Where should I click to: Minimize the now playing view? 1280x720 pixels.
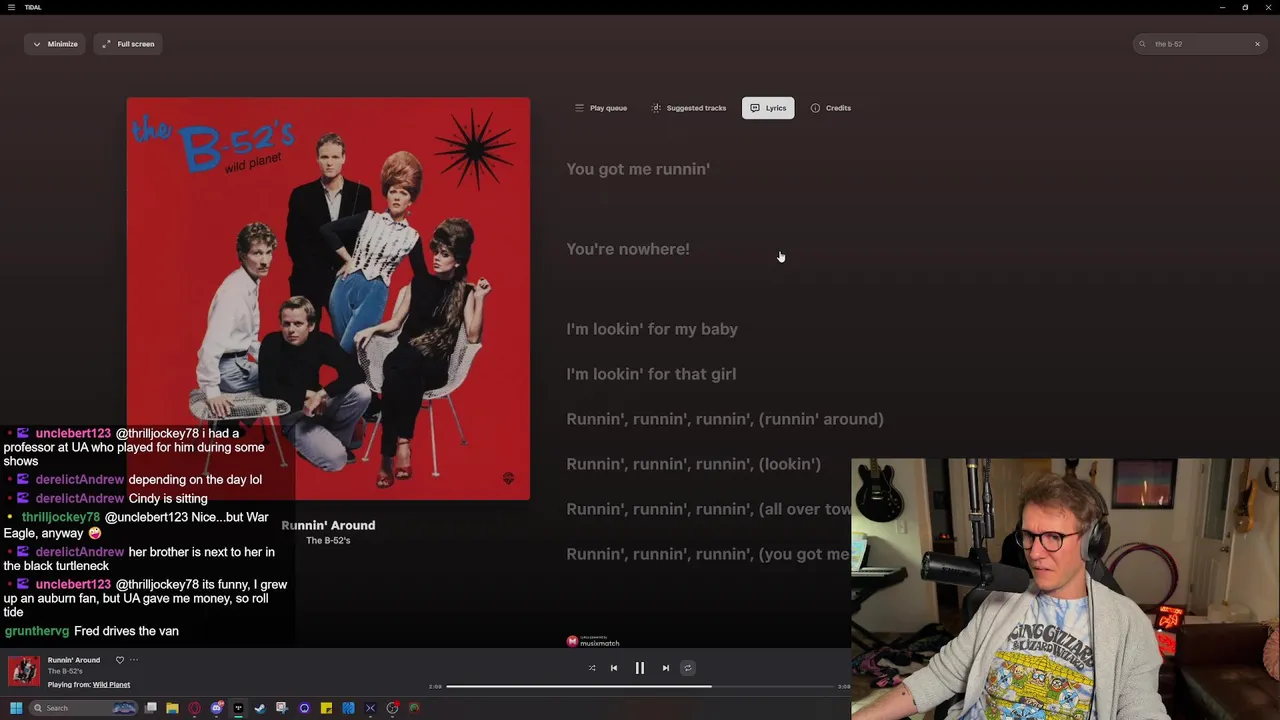pyautogui.click(x=55, y=44)
